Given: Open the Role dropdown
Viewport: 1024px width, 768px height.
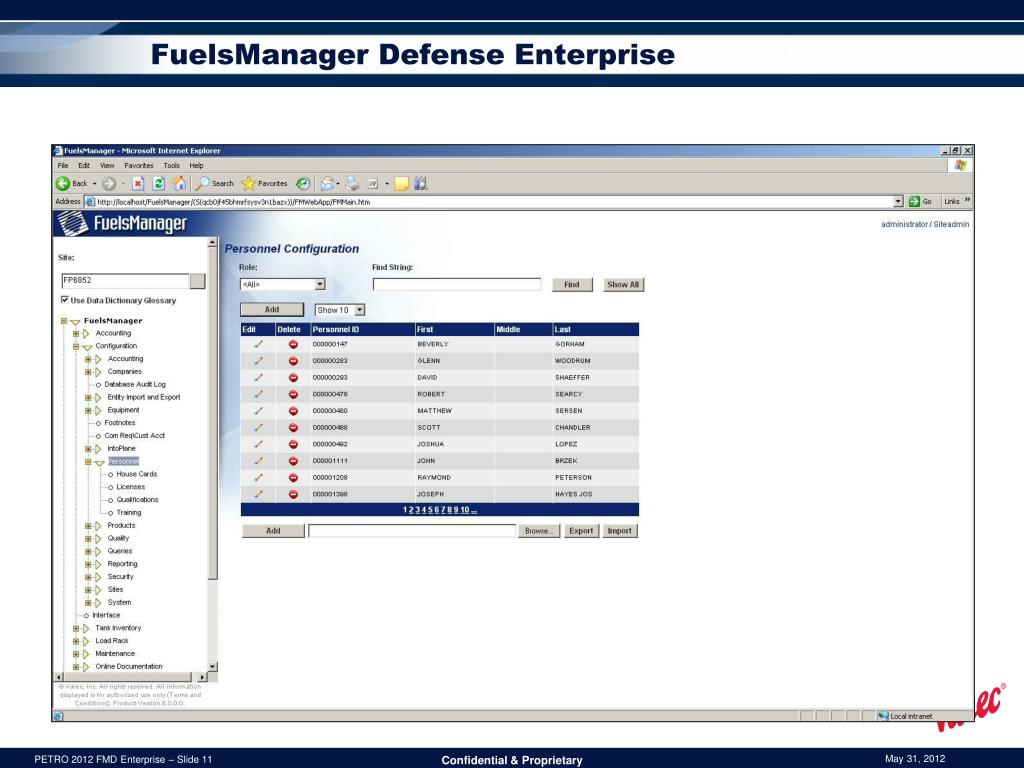Looking at the screenshot, I should tap(320, 284).
